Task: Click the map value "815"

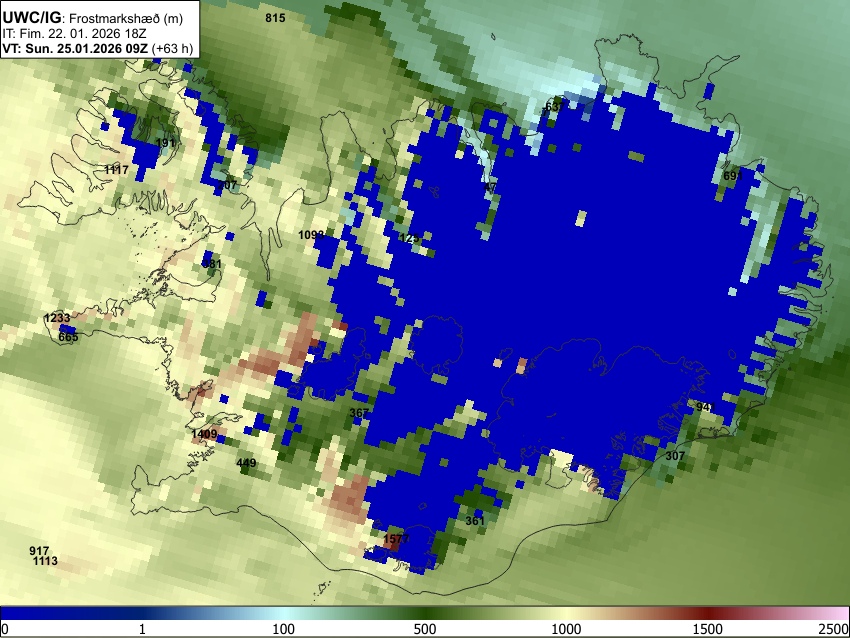Action: [275, 18]
